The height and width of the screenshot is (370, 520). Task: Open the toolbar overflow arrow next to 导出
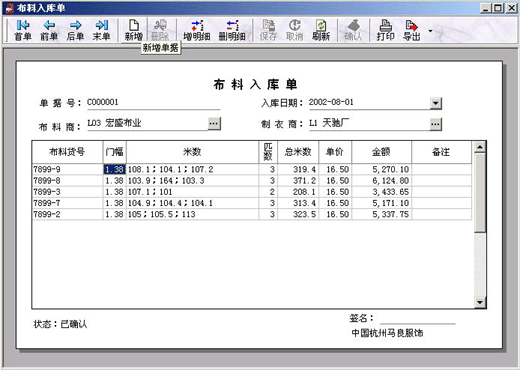pyautogui.click(x=430, y=31)
